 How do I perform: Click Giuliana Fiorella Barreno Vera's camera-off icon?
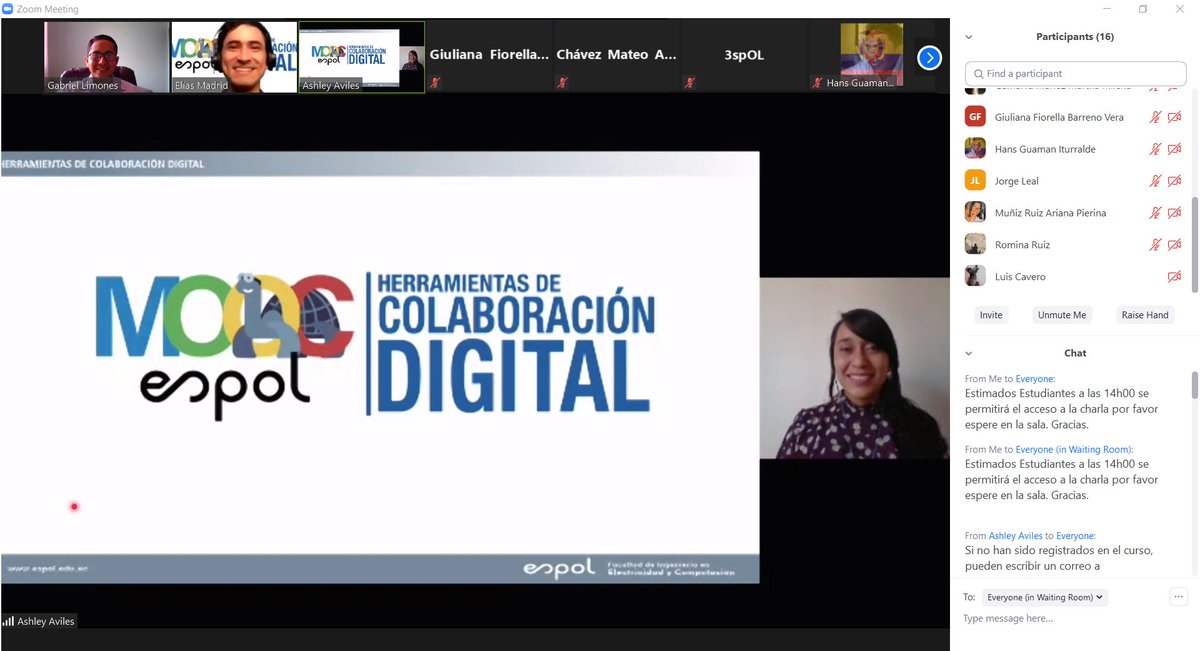coord(1175,117)
